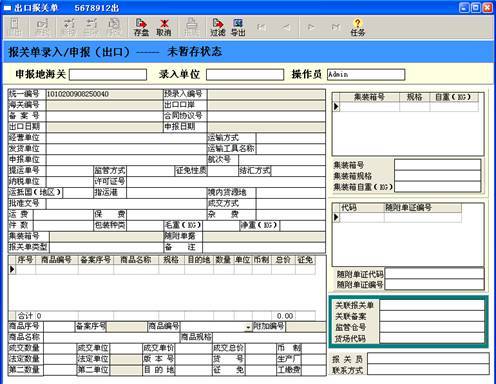
Task: Click the 航次号 input field
Action: click(x=282, y=160)
